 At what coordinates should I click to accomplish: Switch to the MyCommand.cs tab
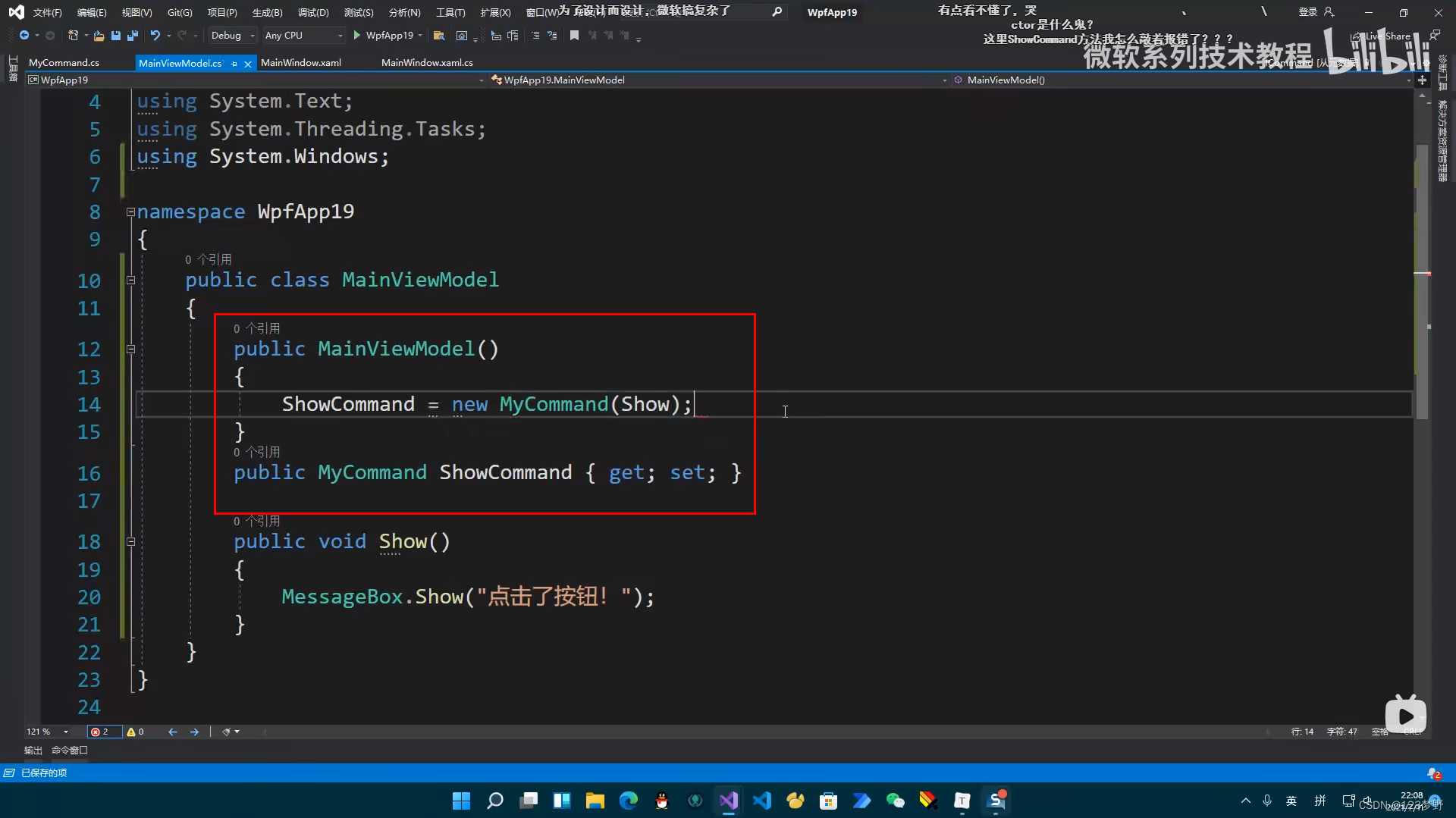click(64, 63)
